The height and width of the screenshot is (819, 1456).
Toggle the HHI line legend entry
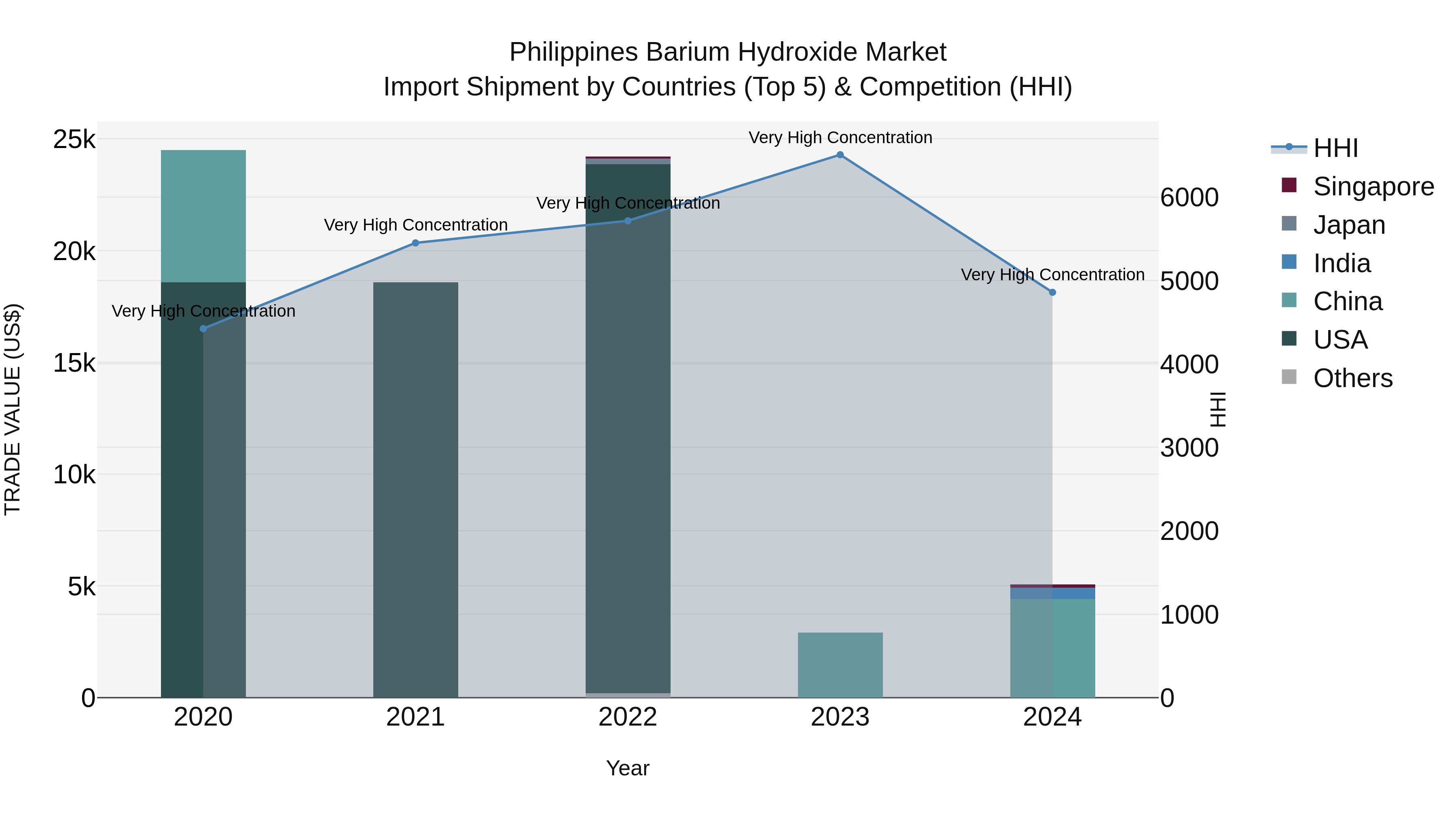(x=1315, y=148)
